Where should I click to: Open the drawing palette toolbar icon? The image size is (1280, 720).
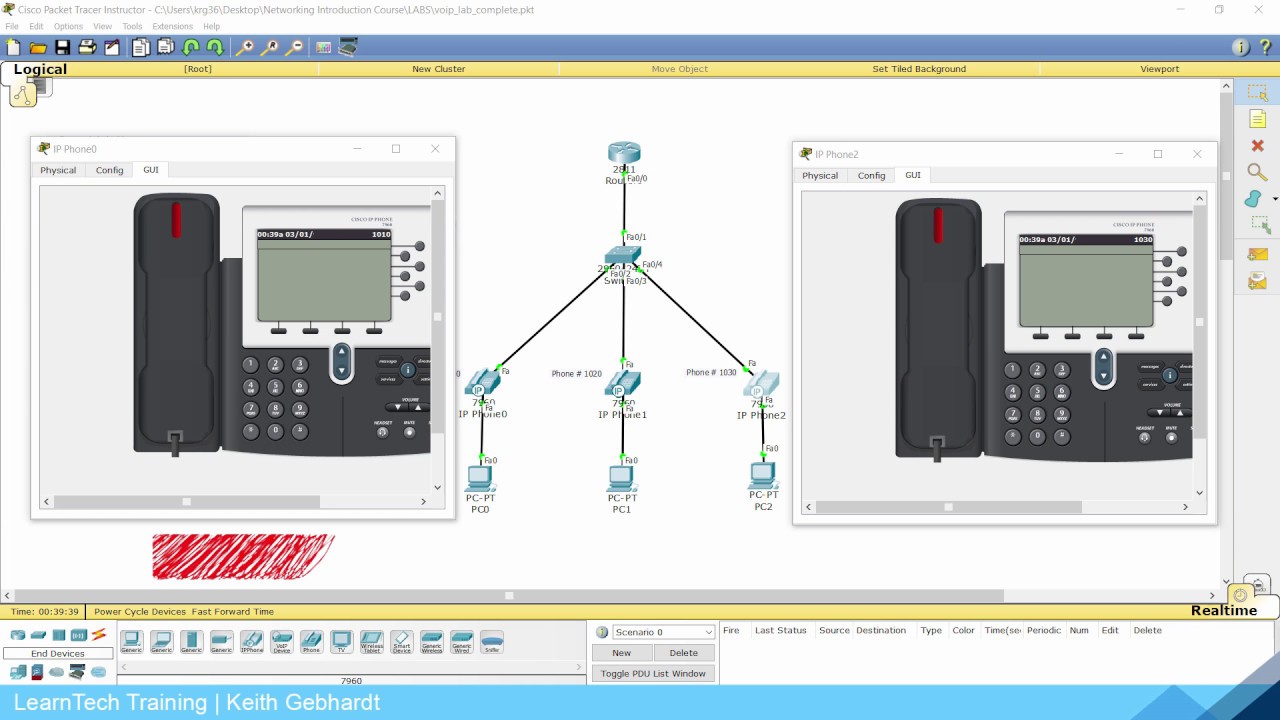point(323,47)
